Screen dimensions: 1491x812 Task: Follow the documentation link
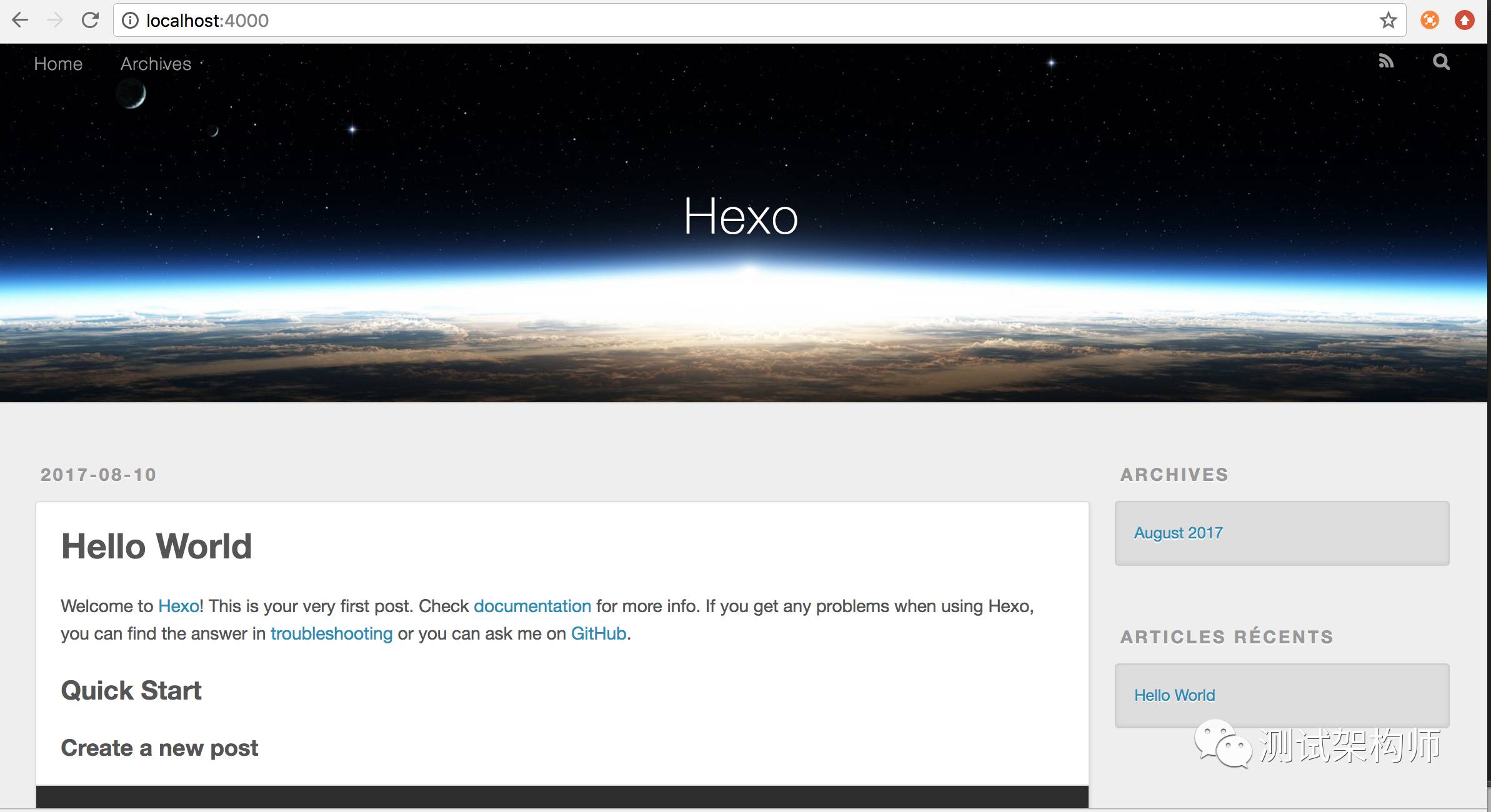tap(532, 606)
